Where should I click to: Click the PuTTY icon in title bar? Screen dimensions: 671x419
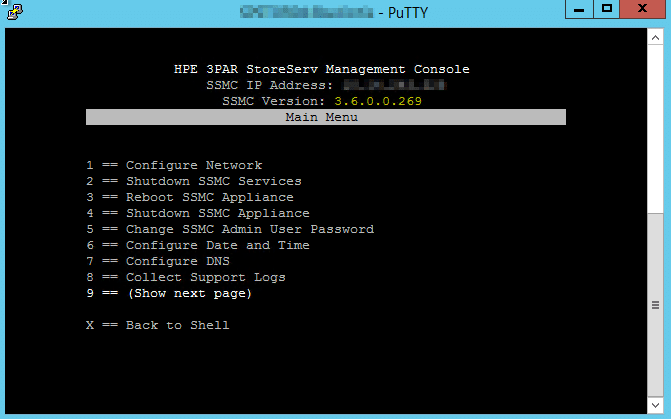coord(14,12)
